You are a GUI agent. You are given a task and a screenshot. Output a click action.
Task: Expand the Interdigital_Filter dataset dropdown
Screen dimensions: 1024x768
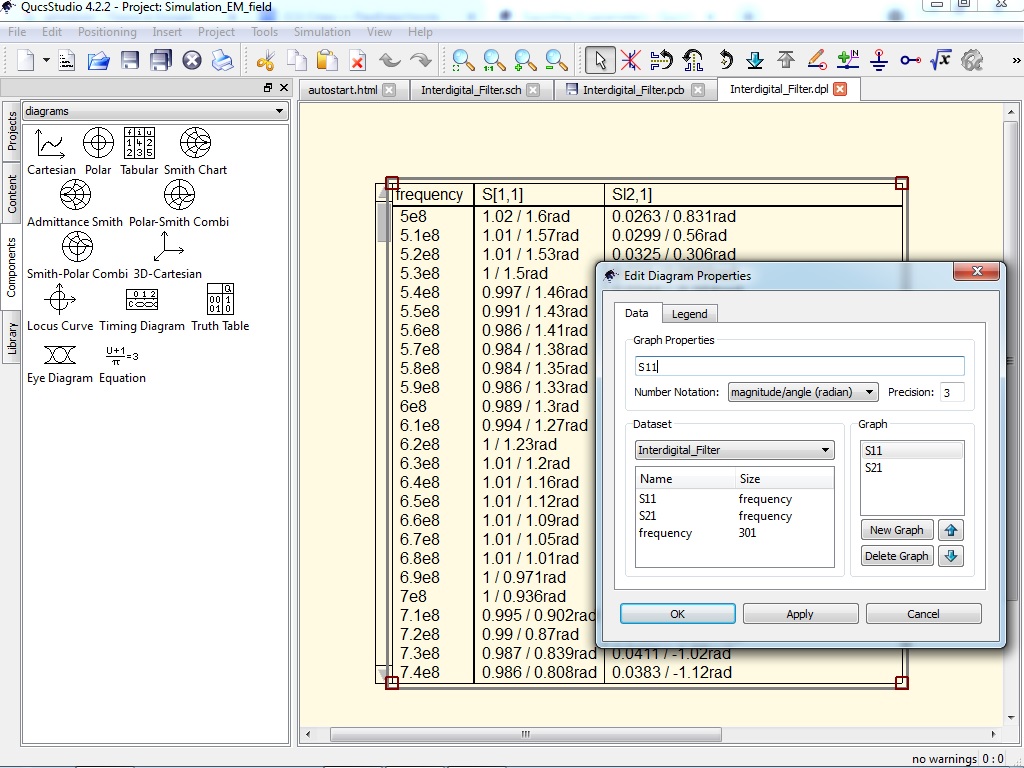[735, 450]
